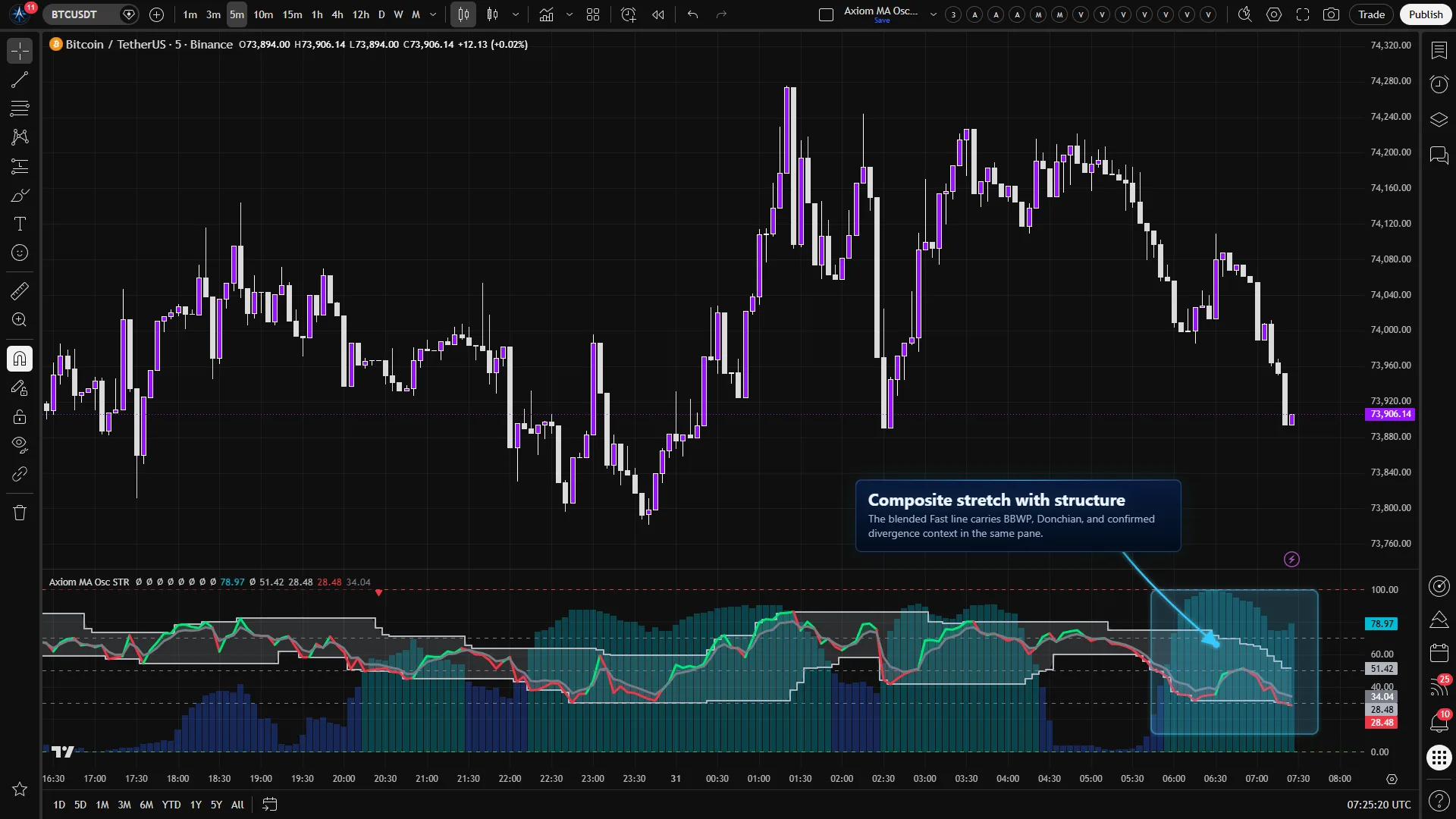The width and height of the screenshot is (1456, 819).
Task: Open the watchlist panel in the right sidebar
Action: tap(1439, 51)
